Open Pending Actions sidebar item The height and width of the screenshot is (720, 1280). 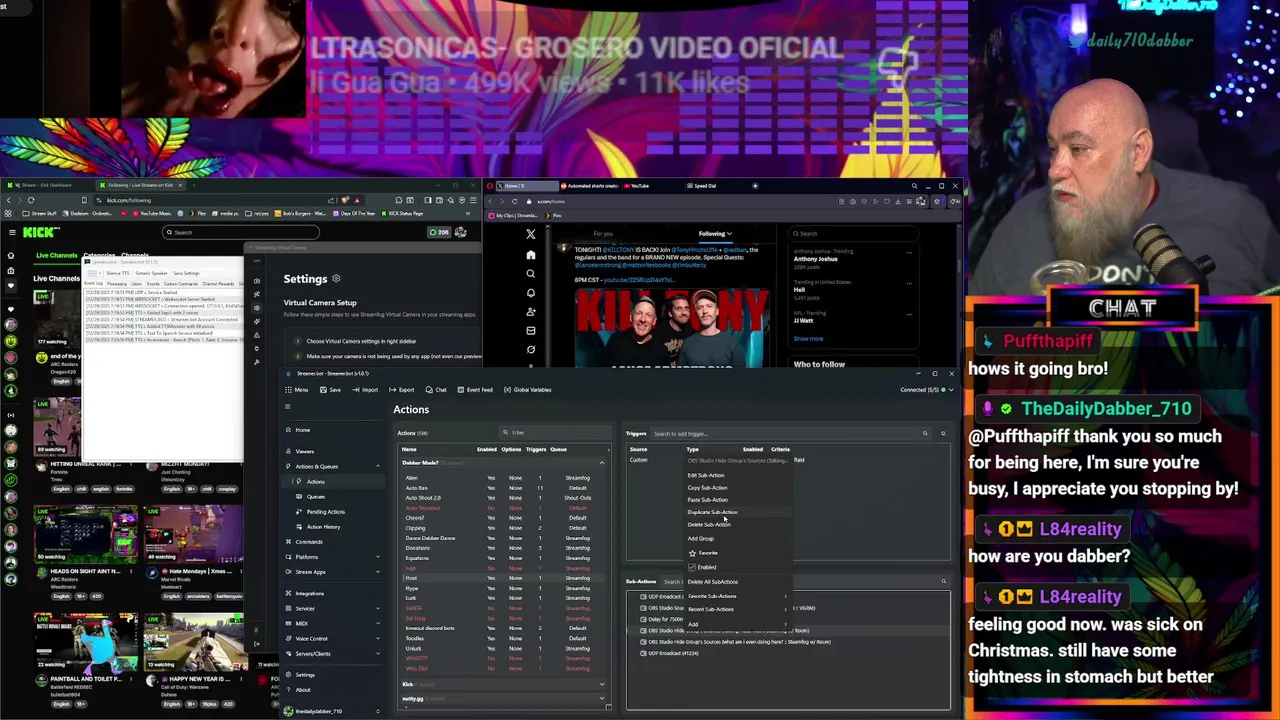pos(325,512)
